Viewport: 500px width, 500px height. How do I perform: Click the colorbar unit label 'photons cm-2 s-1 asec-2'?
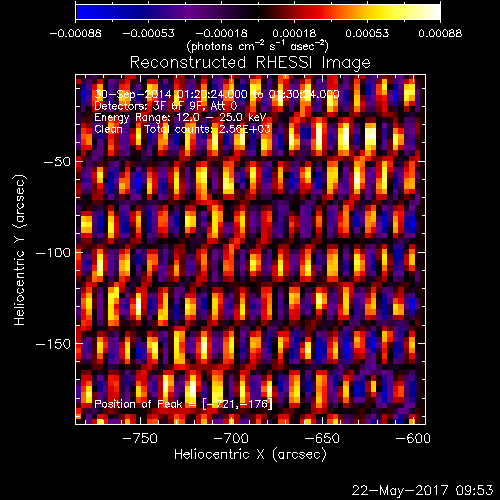pos(257,46)
